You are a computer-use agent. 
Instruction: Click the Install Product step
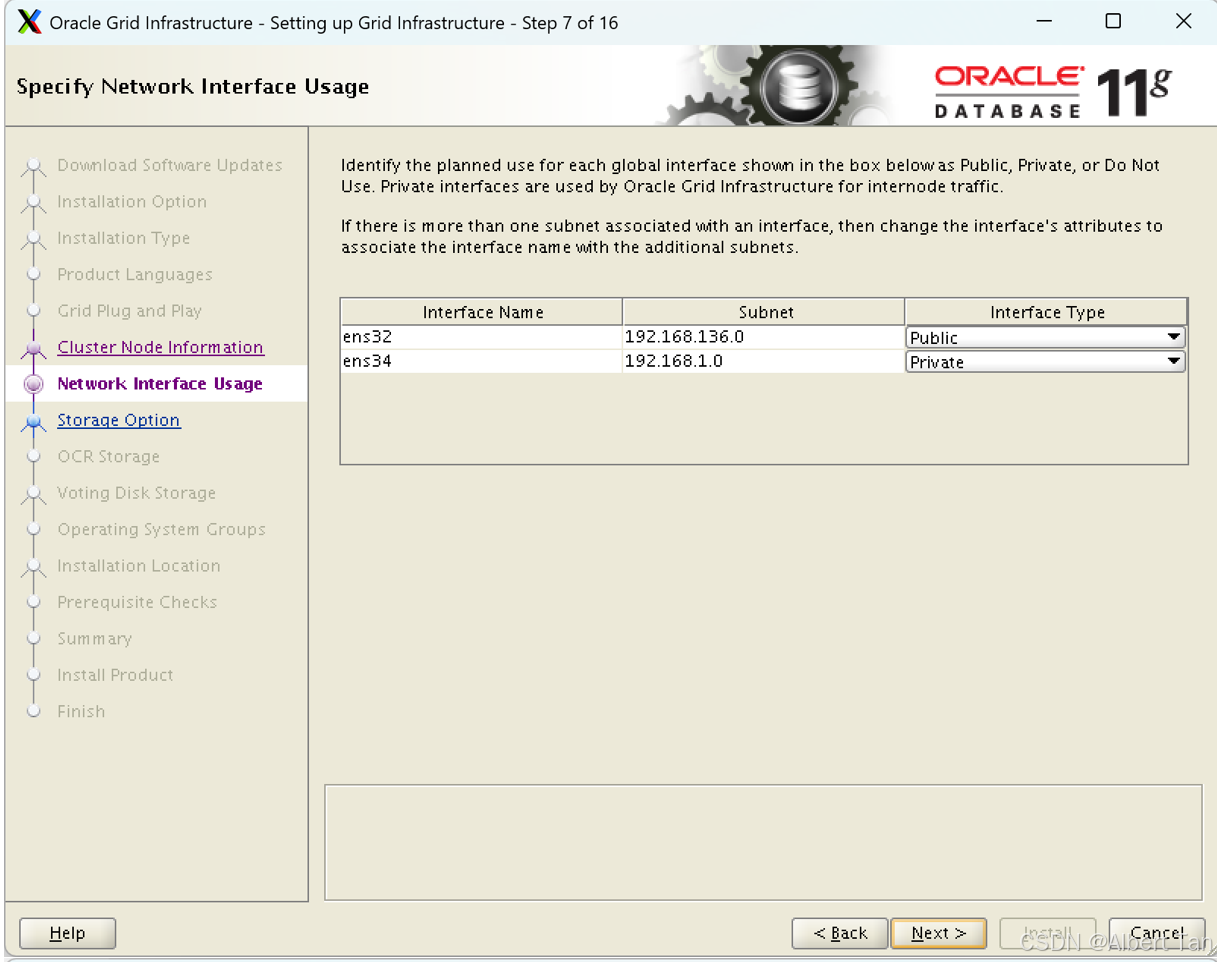tap(115, 675)
